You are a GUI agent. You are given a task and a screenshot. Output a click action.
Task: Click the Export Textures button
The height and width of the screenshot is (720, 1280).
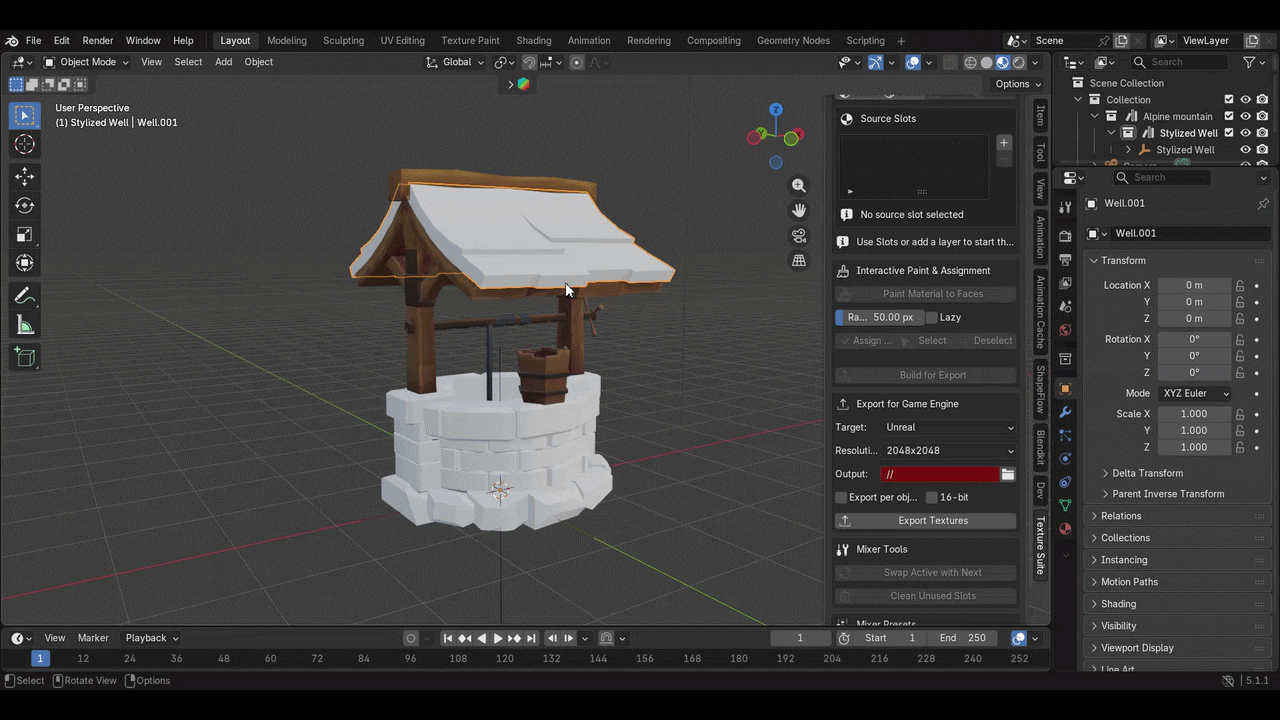tap(926, 520)
